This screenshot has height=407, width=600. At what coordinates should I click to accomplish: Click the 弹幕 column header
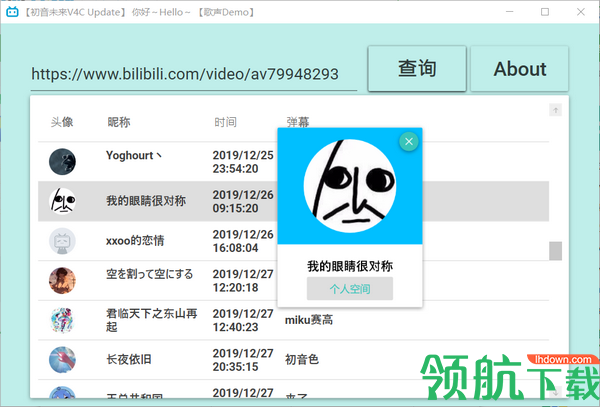click(x=298, y=122)
